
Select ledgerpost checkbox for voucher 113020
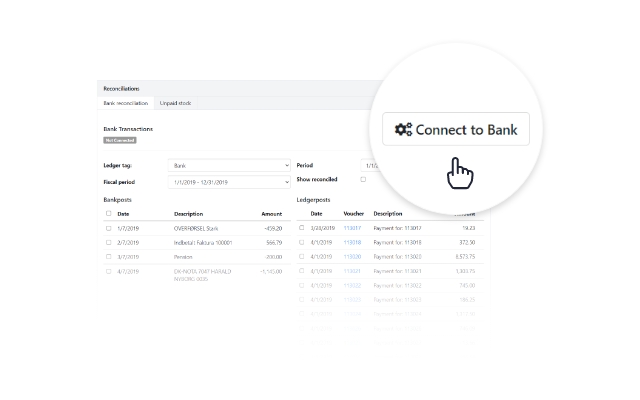point(302,256)
